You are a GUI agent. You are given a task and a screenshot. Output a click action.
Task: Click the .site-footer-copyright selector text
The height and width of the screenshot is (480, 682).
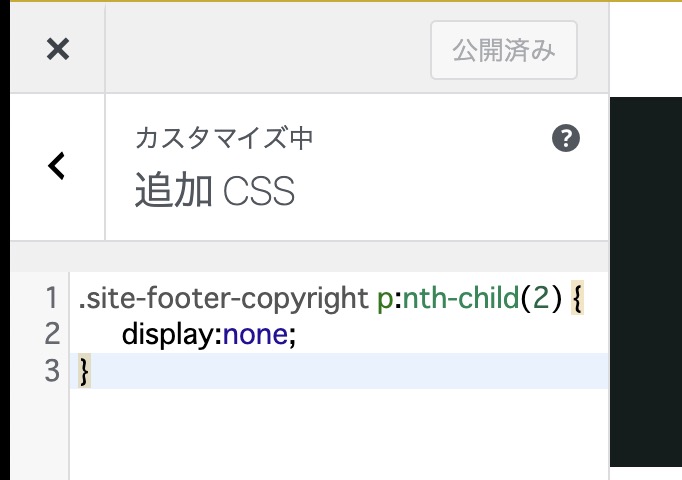click(224, 299)
